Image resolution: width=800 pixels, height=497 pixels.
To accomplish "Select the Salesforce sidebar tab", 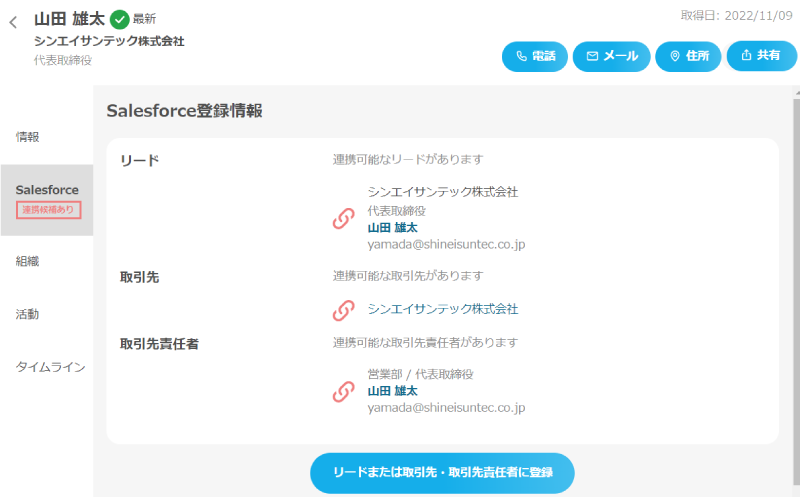I will (x=47, y=190).
